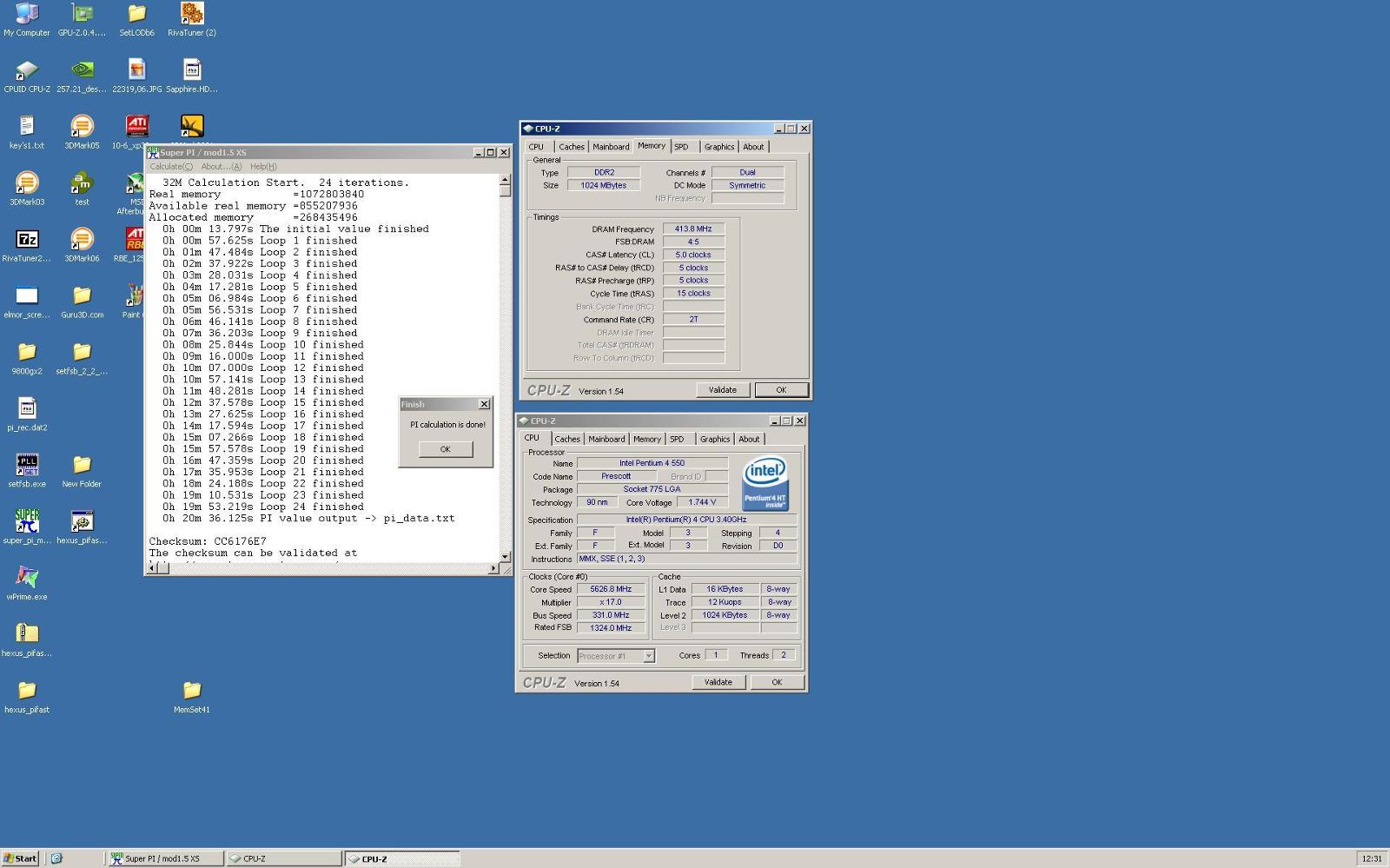This screenshot has width=1390, height=868.
Task: Launch the setfsb.exe icon
Action: point(27,472)
